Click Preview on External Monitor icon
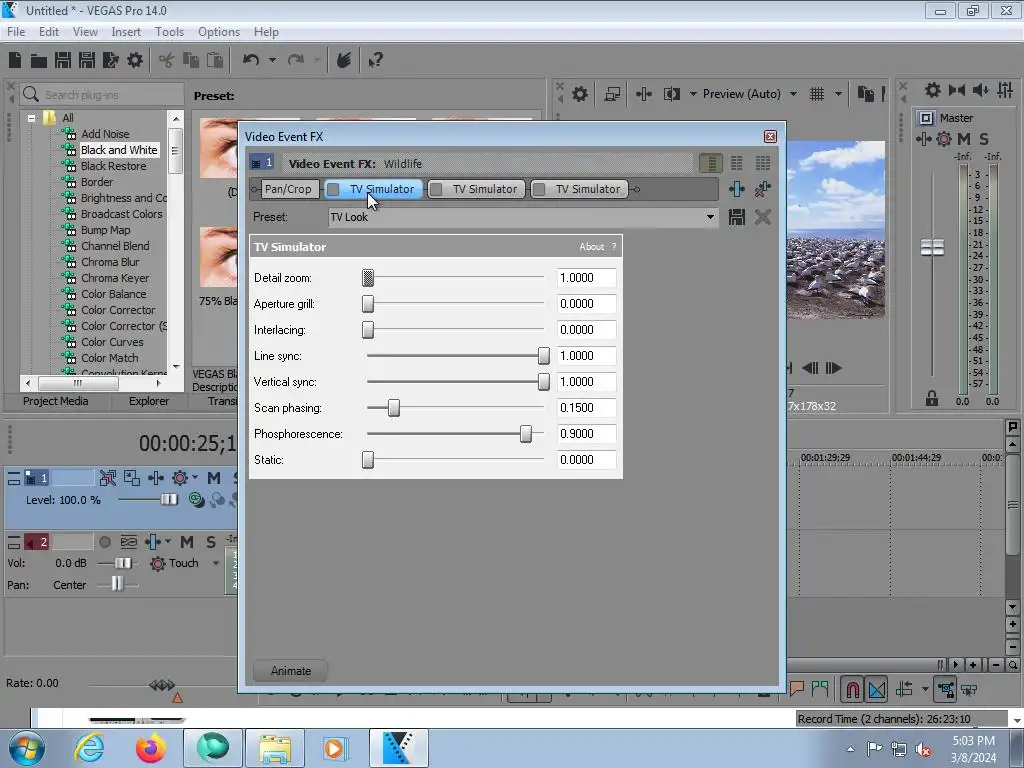 pyautogui.click(x=612, y=94)
